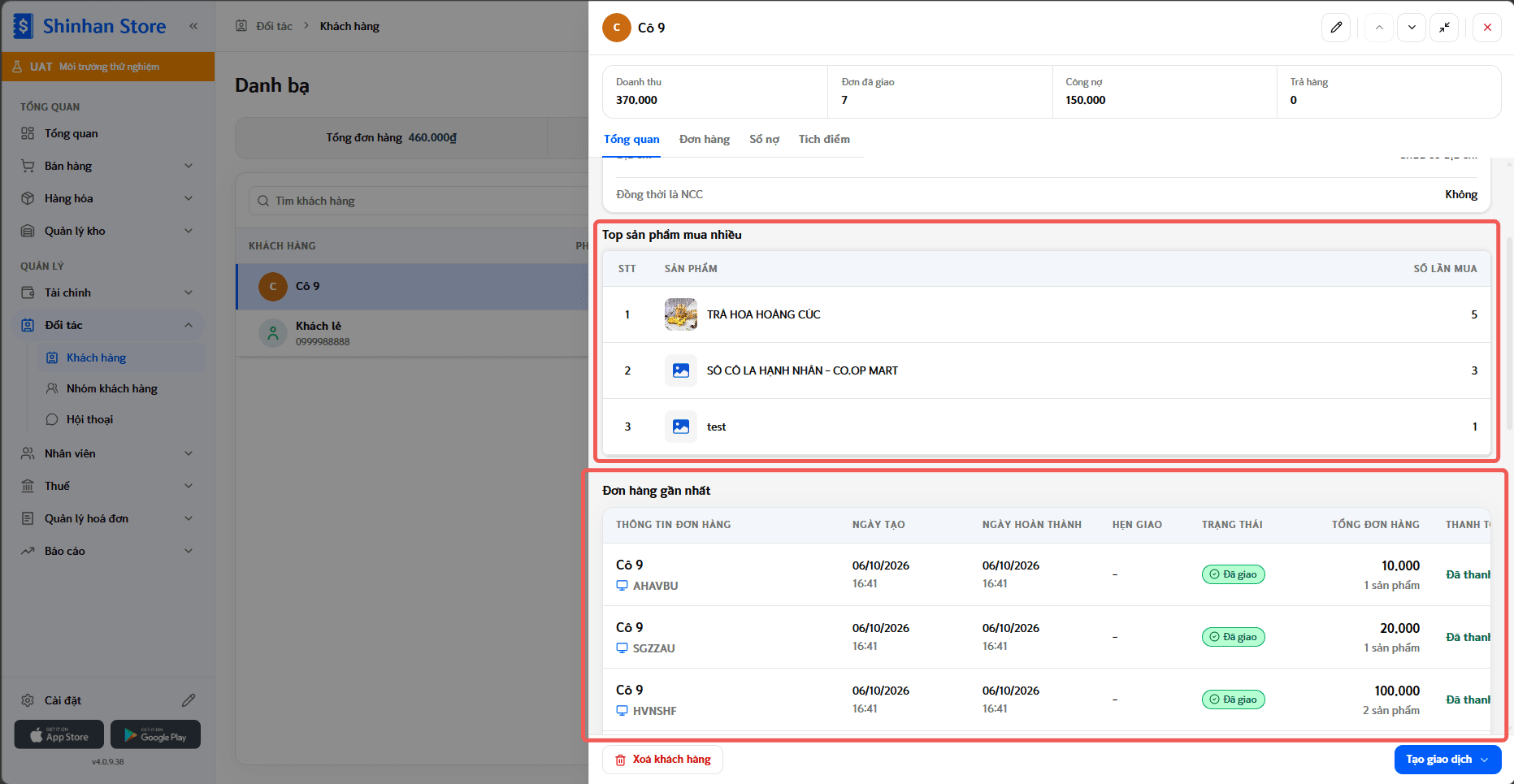The image size is (1514, 784).
Task: Open the Google Play download badge
Action: 155,734
